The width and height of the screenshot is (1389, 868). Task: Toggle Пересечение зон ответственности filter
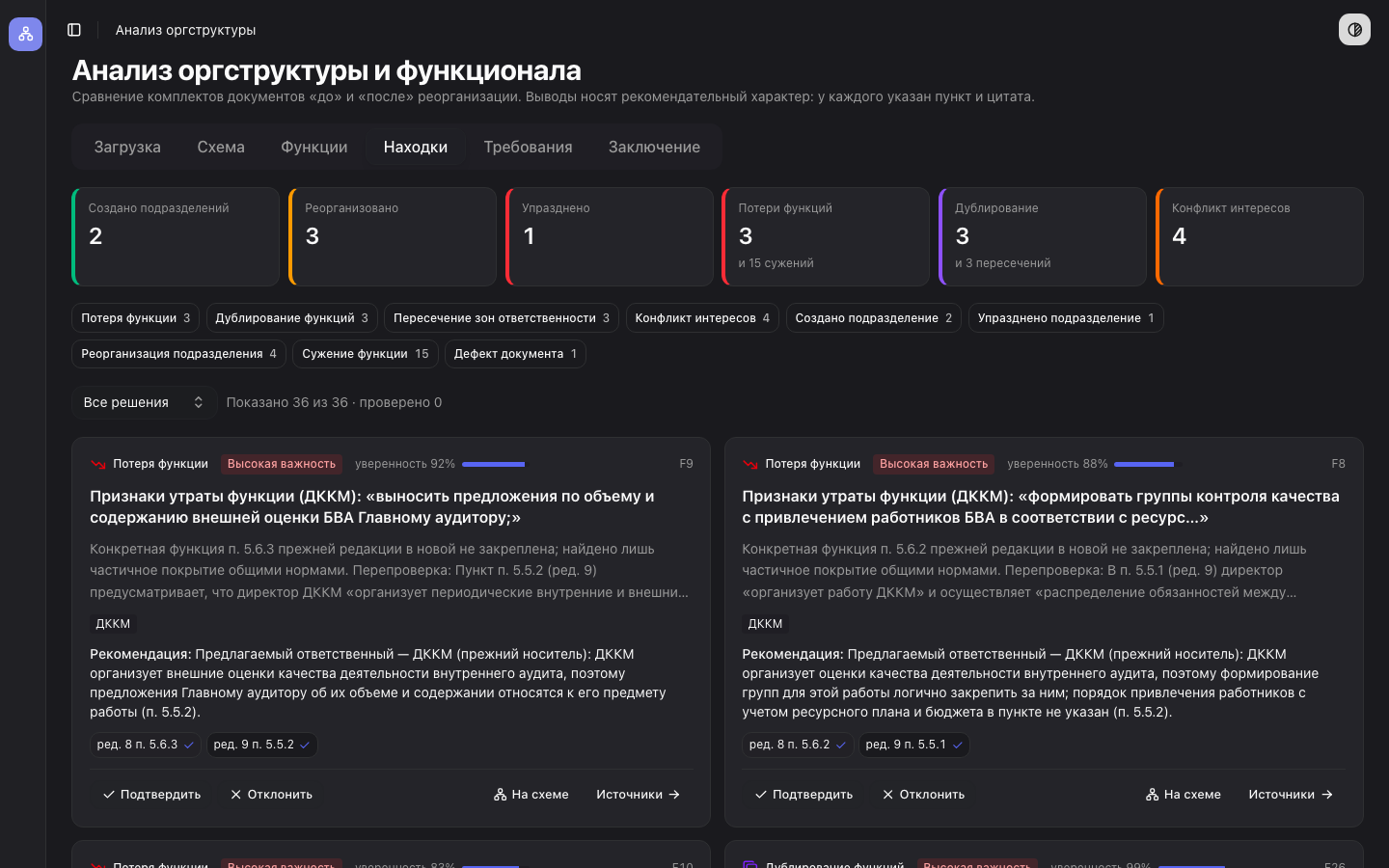pos(502,318)
